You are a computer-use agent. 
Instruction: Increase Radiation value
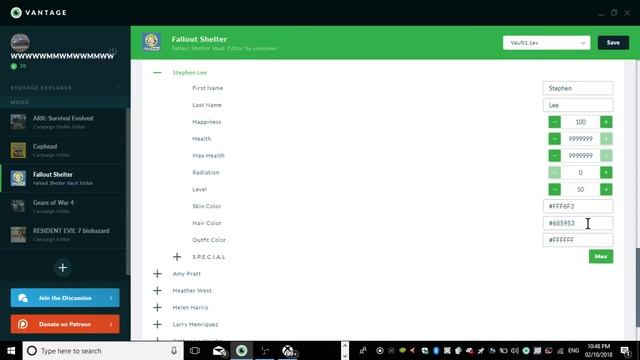606,173
